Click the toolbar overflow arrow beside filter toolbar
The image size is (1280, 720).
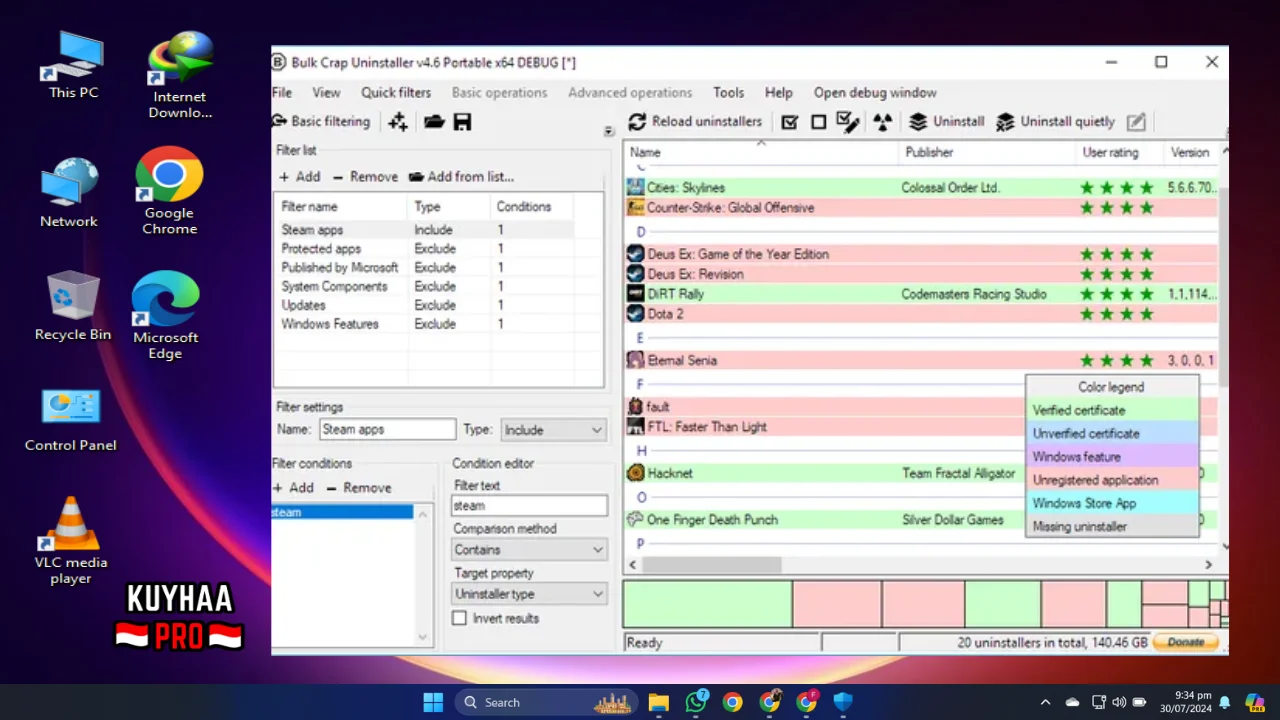[x=608, y=132]
